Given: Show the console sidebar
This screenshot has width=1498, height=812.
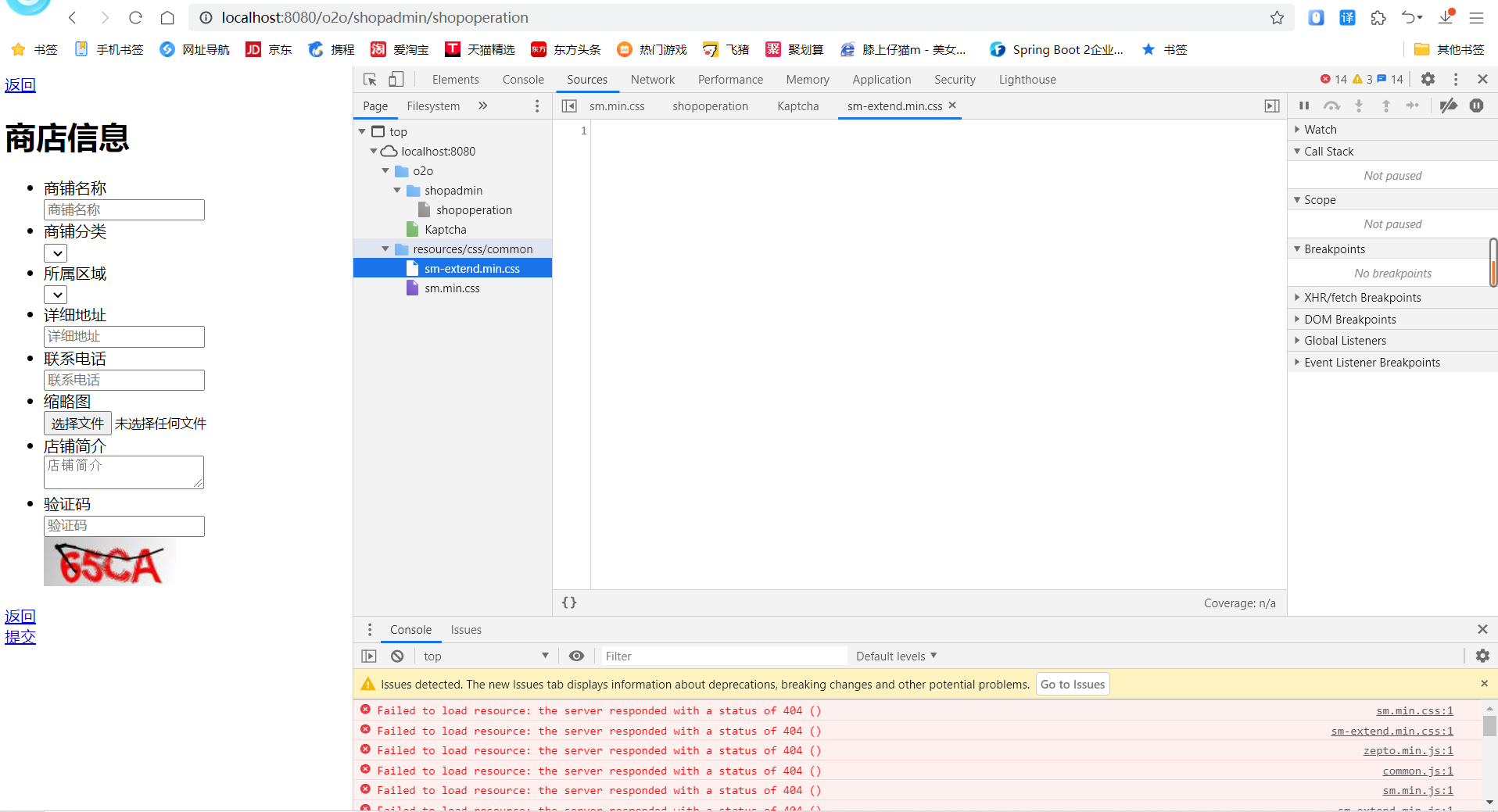Looking at the screenshot, I should tap(369, 656).
